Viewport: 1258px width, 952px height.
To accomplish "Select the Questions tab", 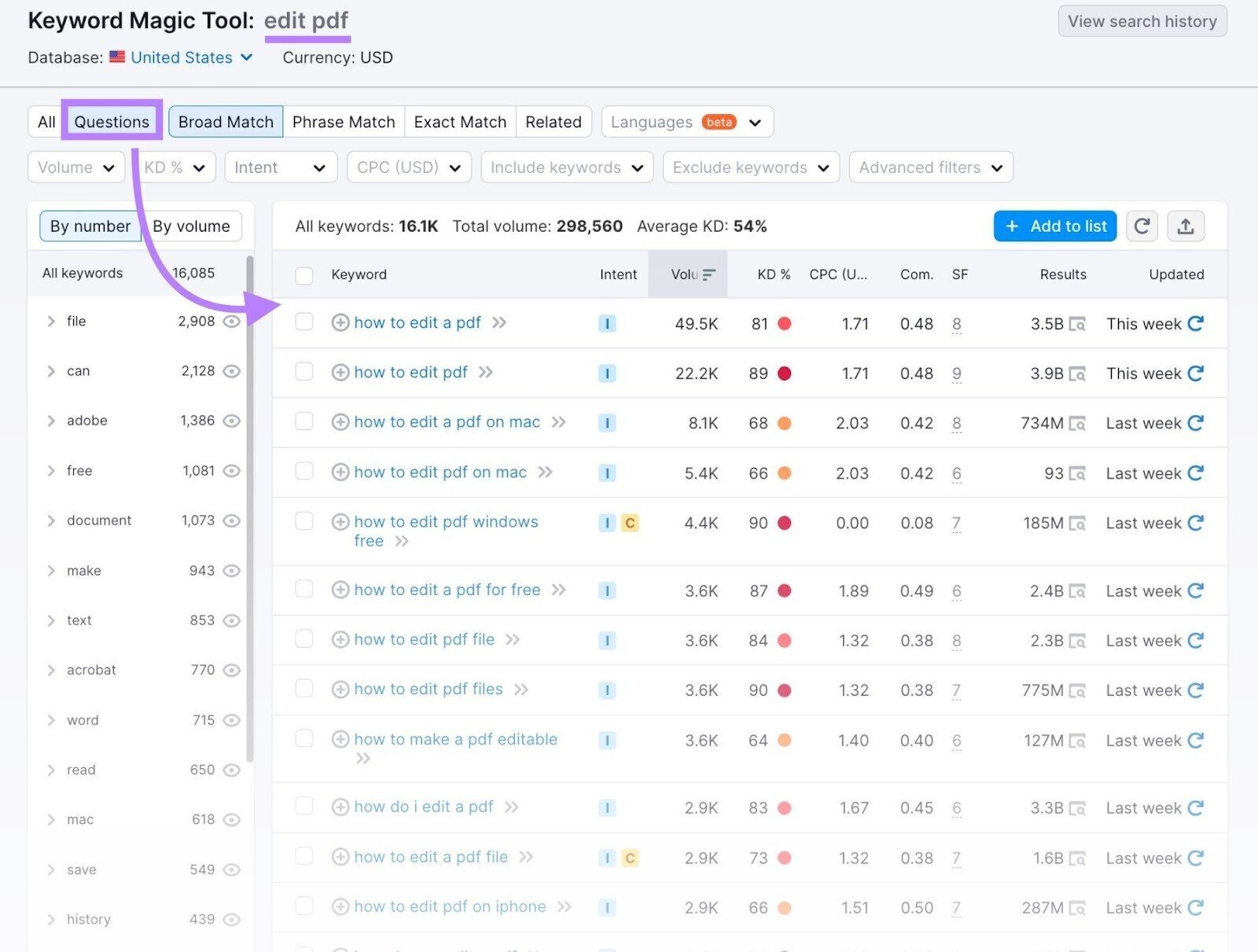I will [x=111, y=121].
